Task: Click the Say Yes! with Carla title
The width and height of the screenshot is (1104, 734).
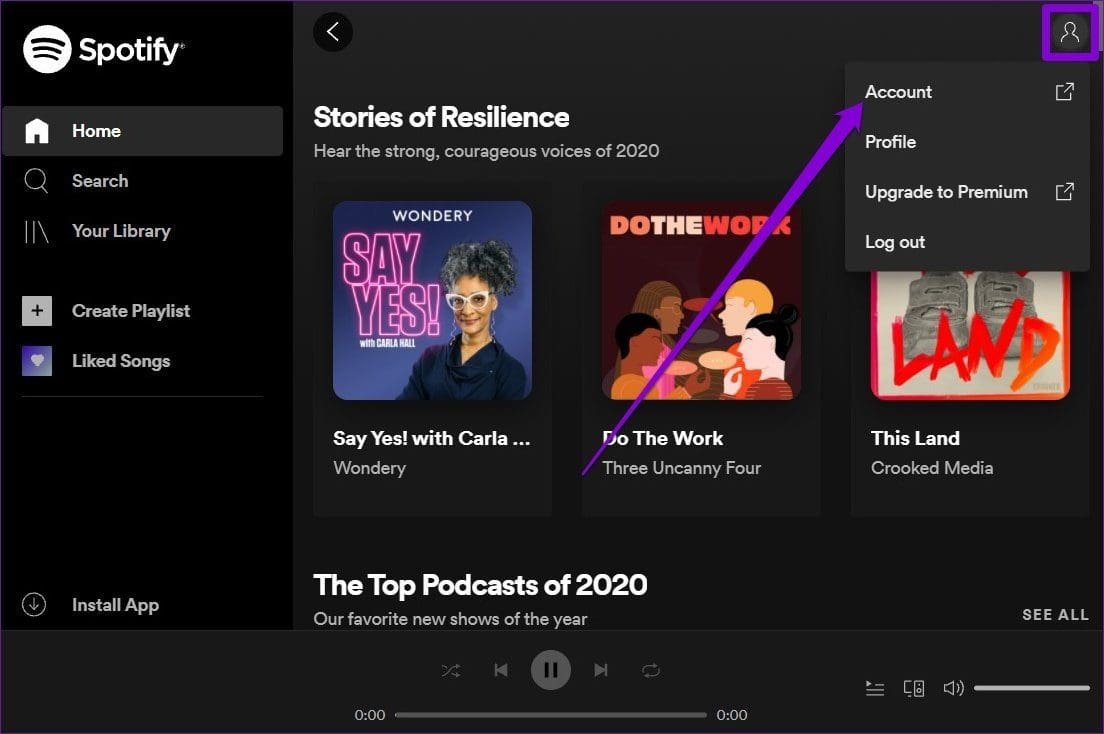Action: pyautogui.click(x=432, y=438)
